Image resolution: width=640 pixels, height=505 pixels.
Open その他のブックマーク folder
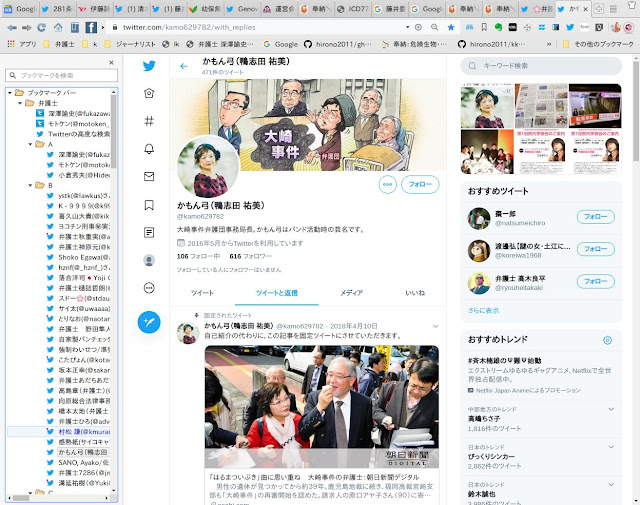pyautogui.click(x=598, y=44)
